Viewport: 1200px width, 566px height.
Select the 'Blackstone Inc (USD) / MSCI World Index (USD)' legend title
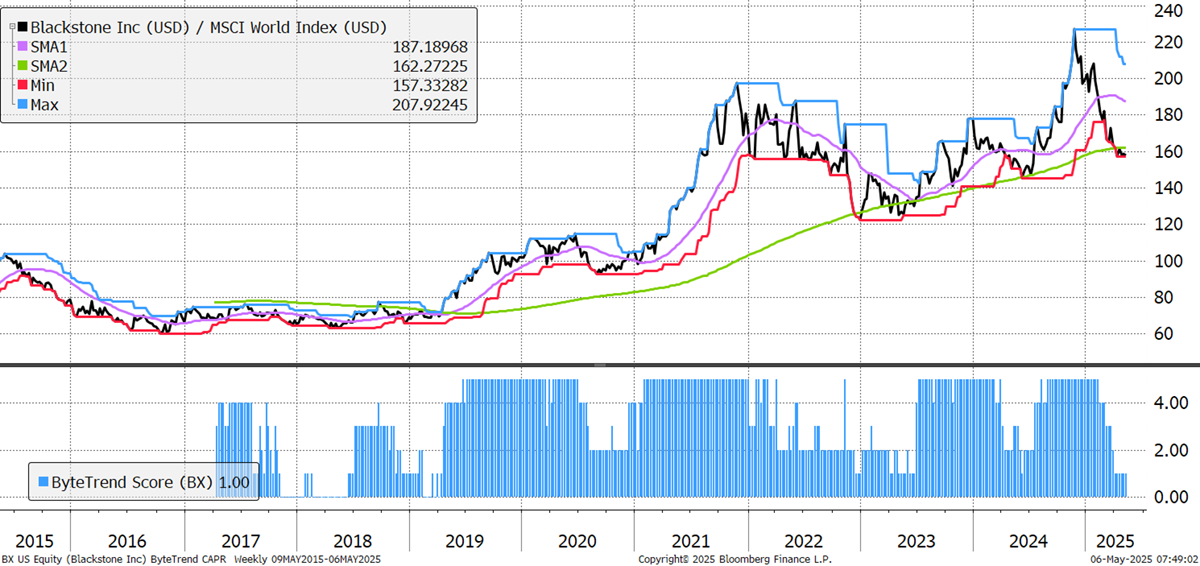coord(209,27)
